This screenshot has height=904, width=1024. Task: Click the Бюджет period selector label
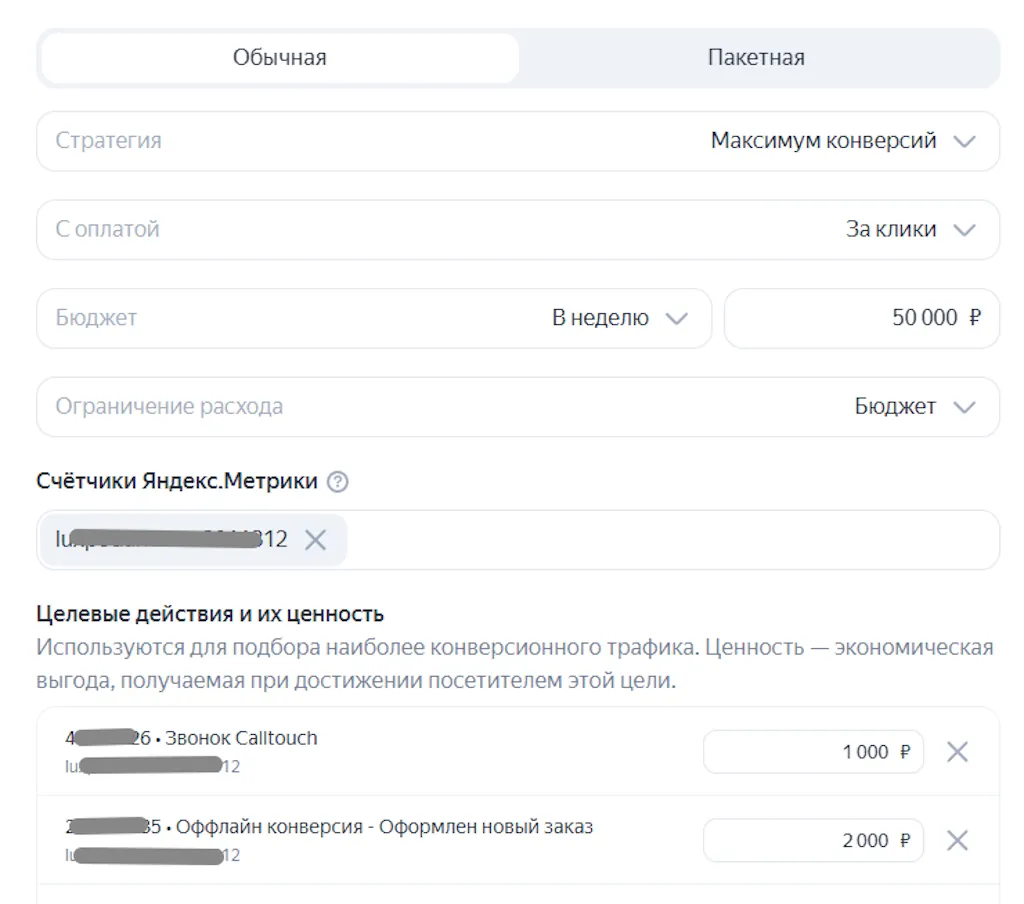click(x=96, y=318)
